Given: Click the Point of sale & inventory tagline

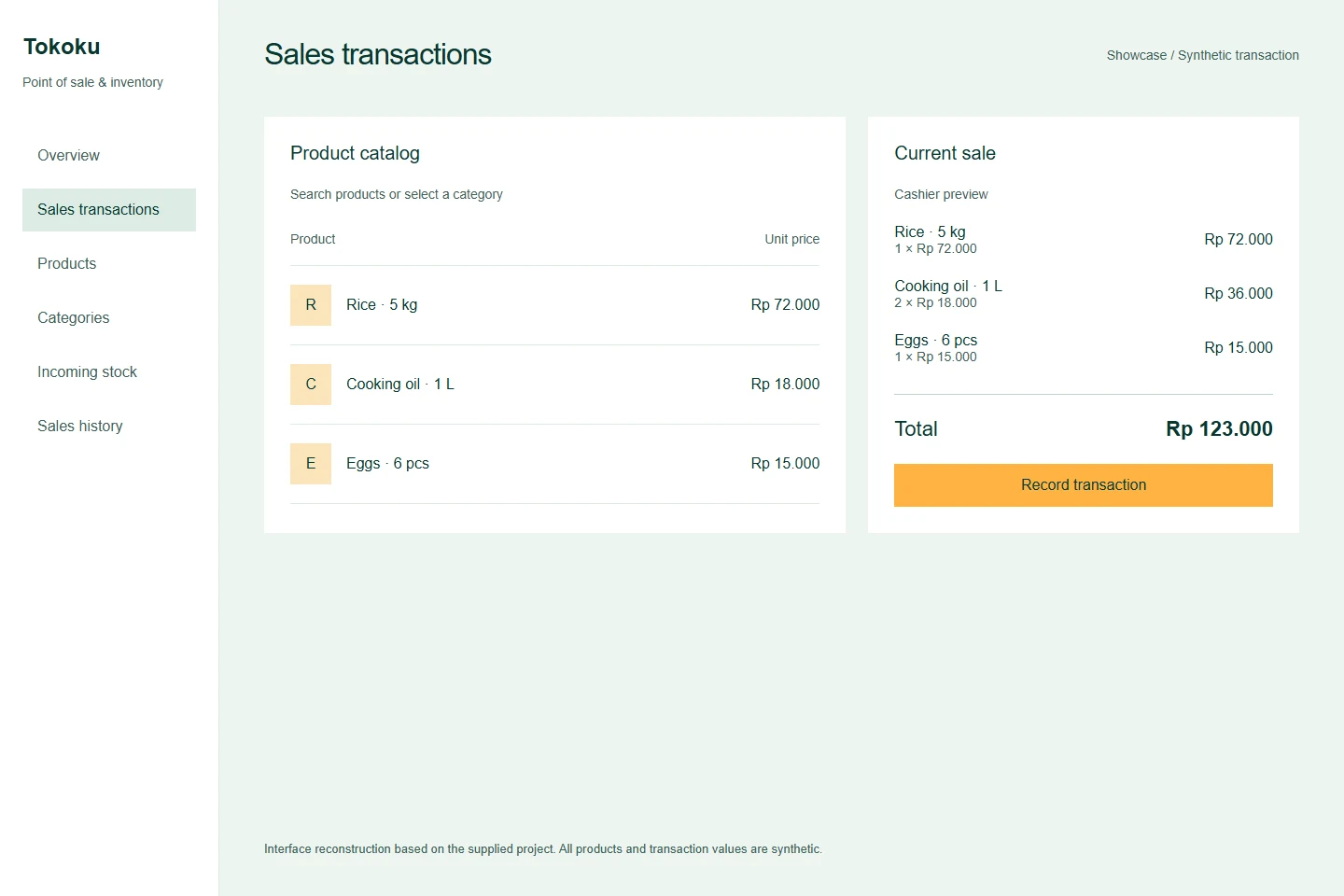Looking at the screenshot, I should [92, 82].
